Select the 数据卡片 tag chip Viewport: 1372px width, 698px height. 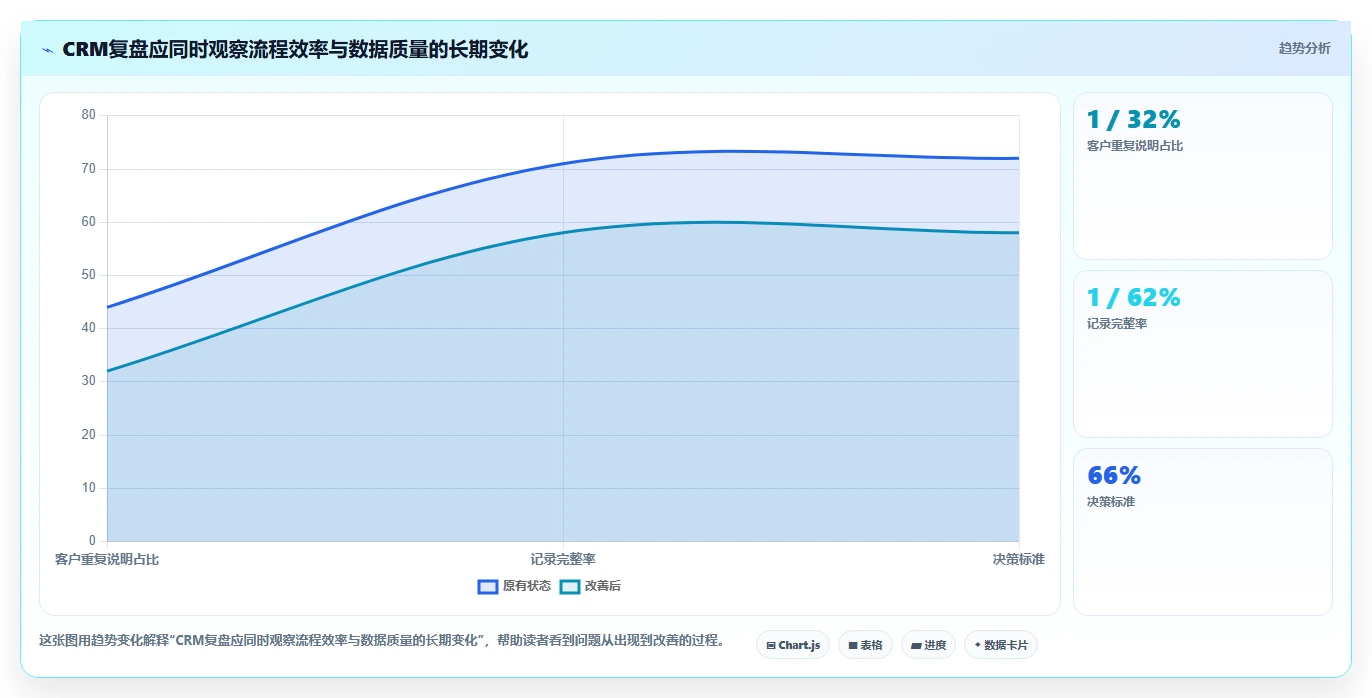click(1001, 645)
